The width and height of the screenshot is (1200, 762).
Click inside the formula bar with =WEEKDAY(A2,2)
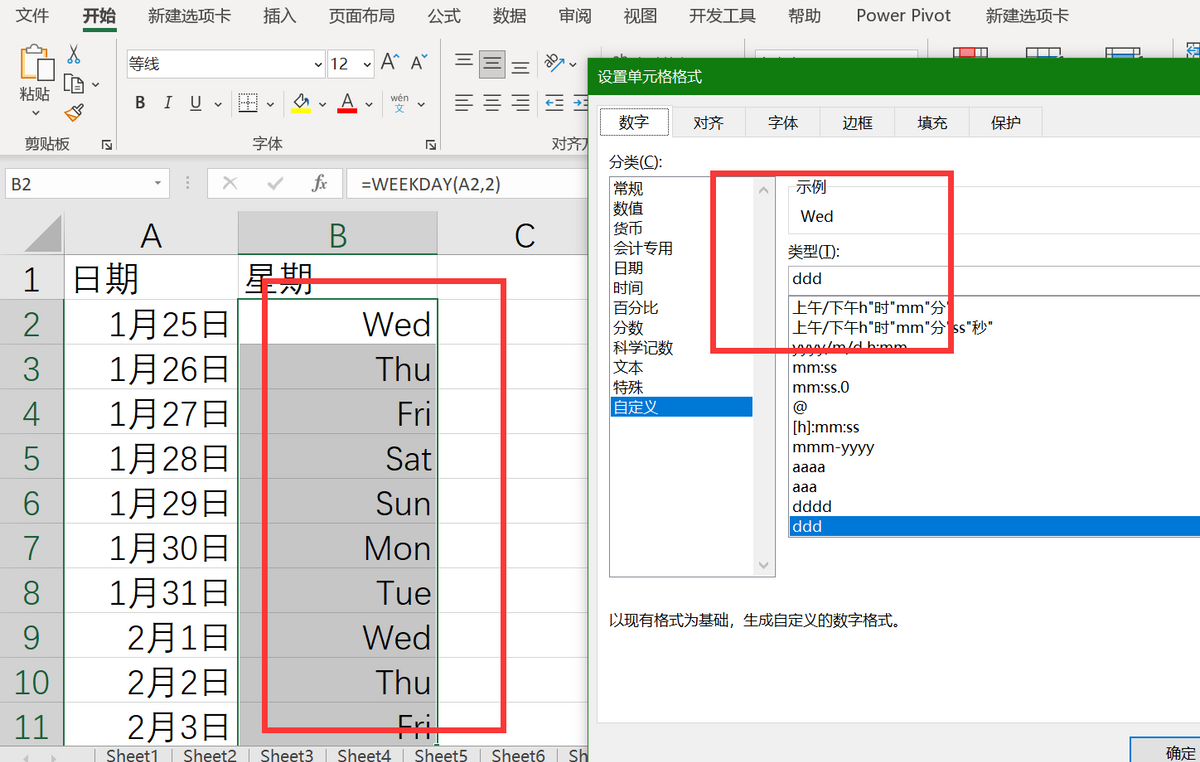coord(468,184)
